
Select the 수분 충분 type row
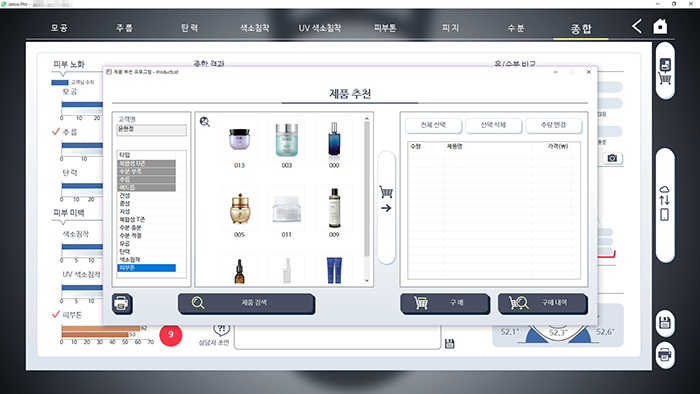146,228
